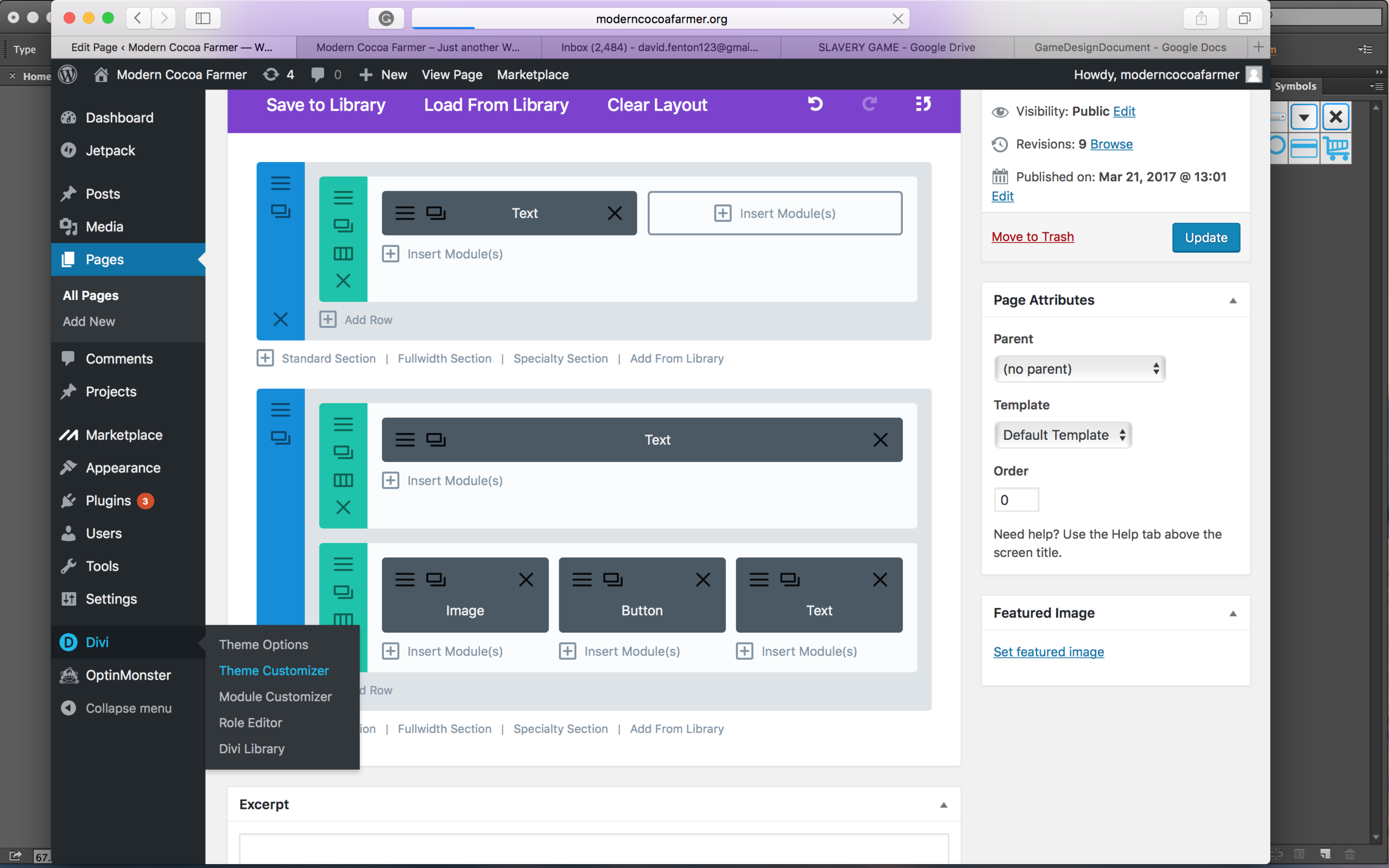Collapse the Page Attributes panel
Screen dimensions: 1389x868
tap(1232, 300)
